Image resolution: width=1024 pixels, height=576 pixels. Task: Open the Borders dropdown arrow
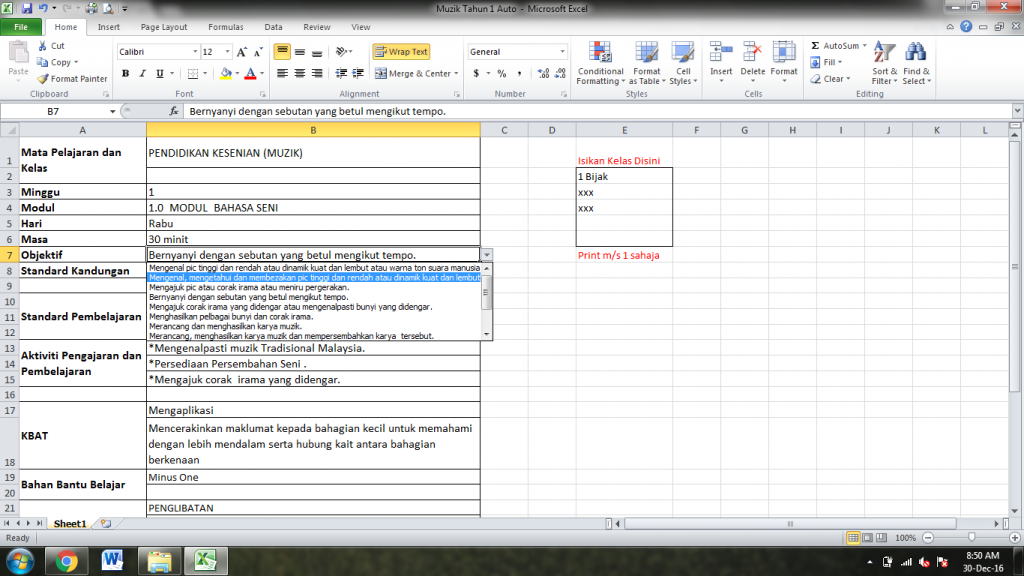(x=205, y=74)
